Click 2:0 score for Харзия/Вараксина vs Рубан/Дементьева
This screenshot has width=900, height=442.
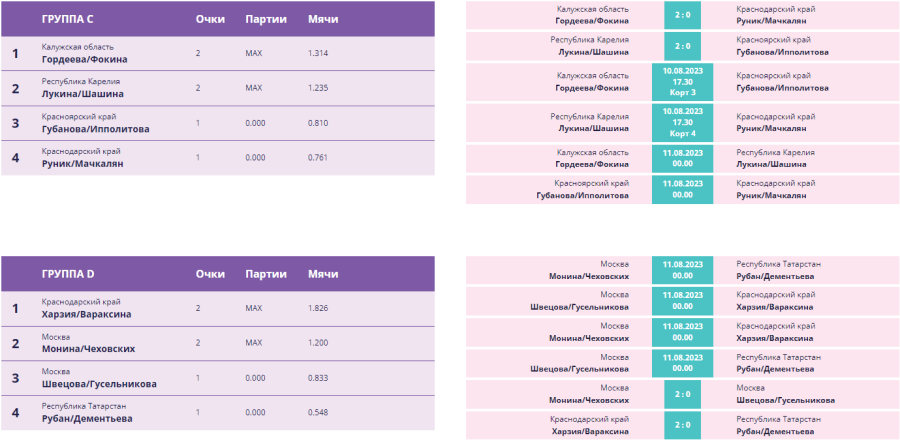click(x=682, y=425)
